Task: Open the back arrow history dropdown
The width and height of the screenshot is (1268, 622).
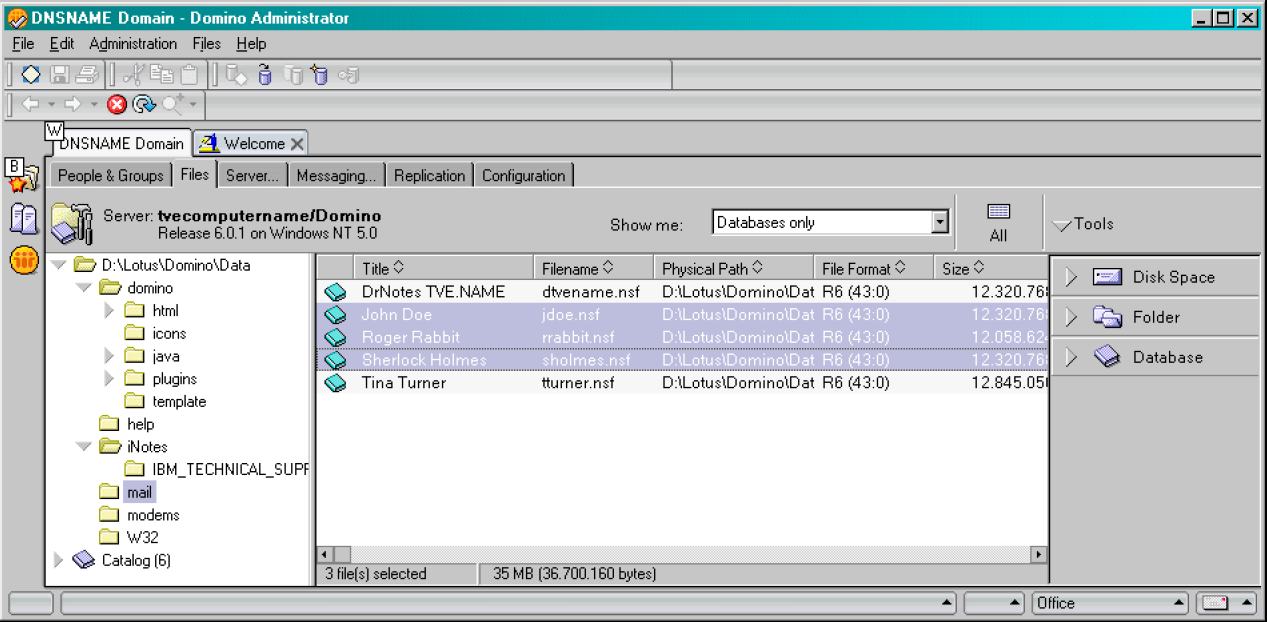Action: 51,104
